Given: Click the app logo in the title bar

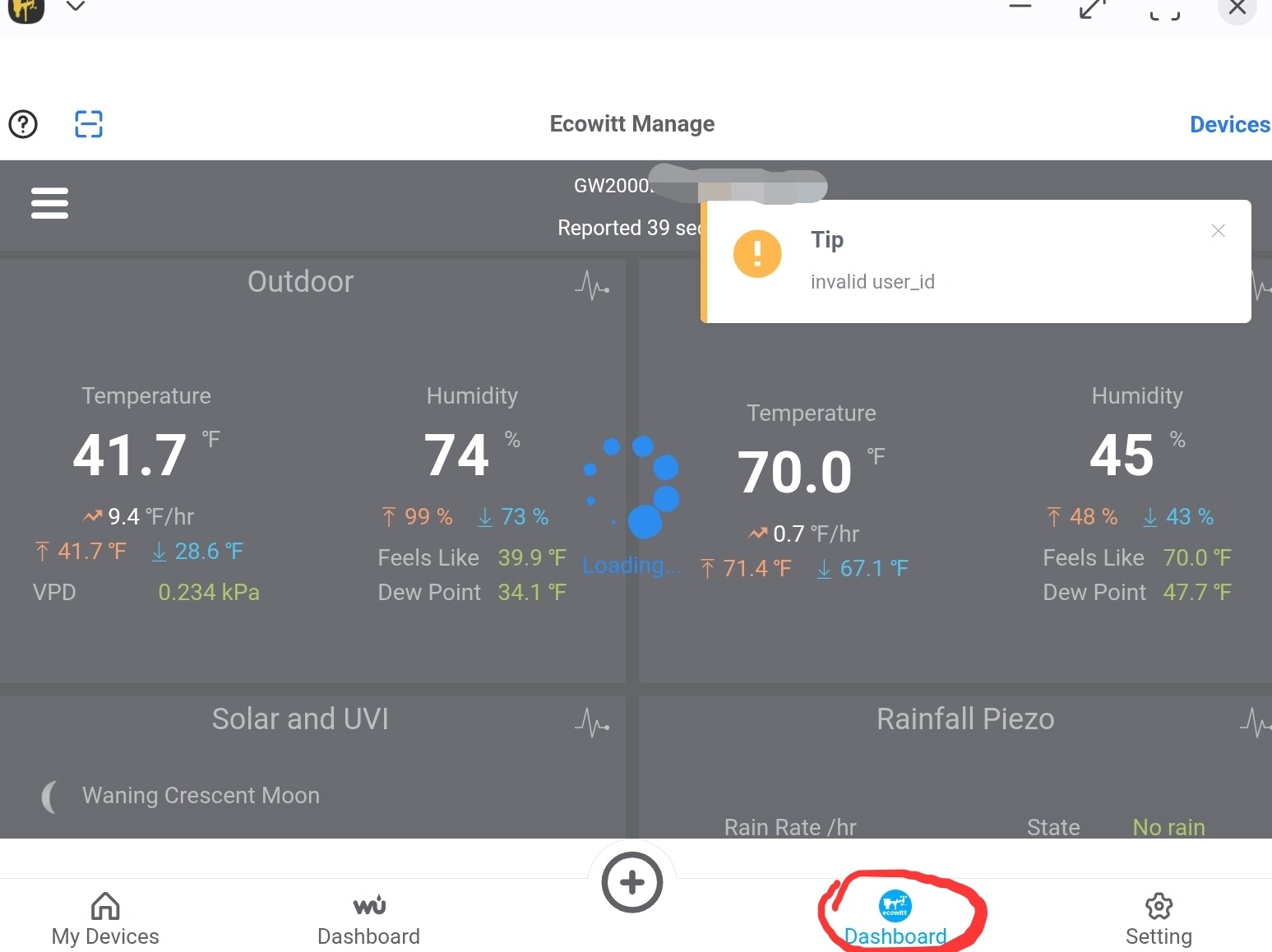Looking at the screenshot, I should (x=25, y=8).
